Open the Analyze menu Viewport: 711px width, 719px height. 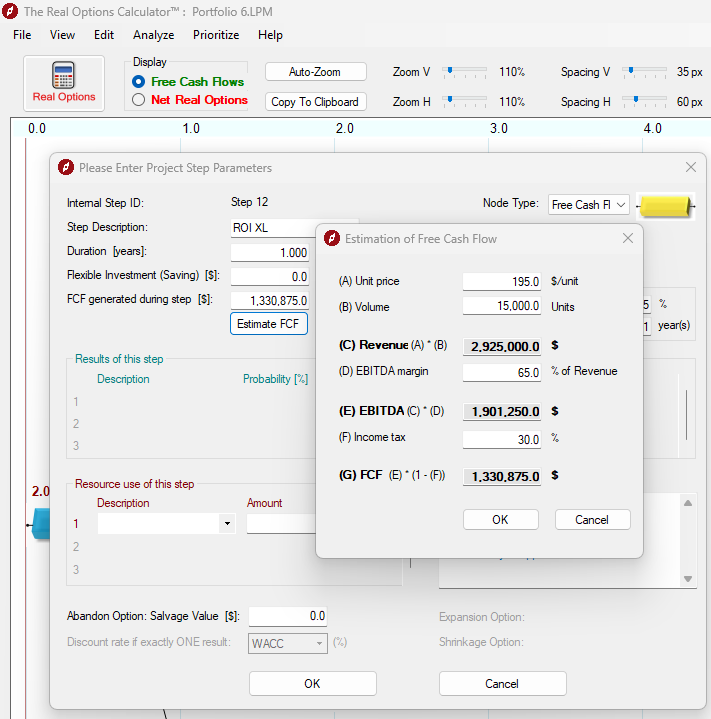[153, 34]
